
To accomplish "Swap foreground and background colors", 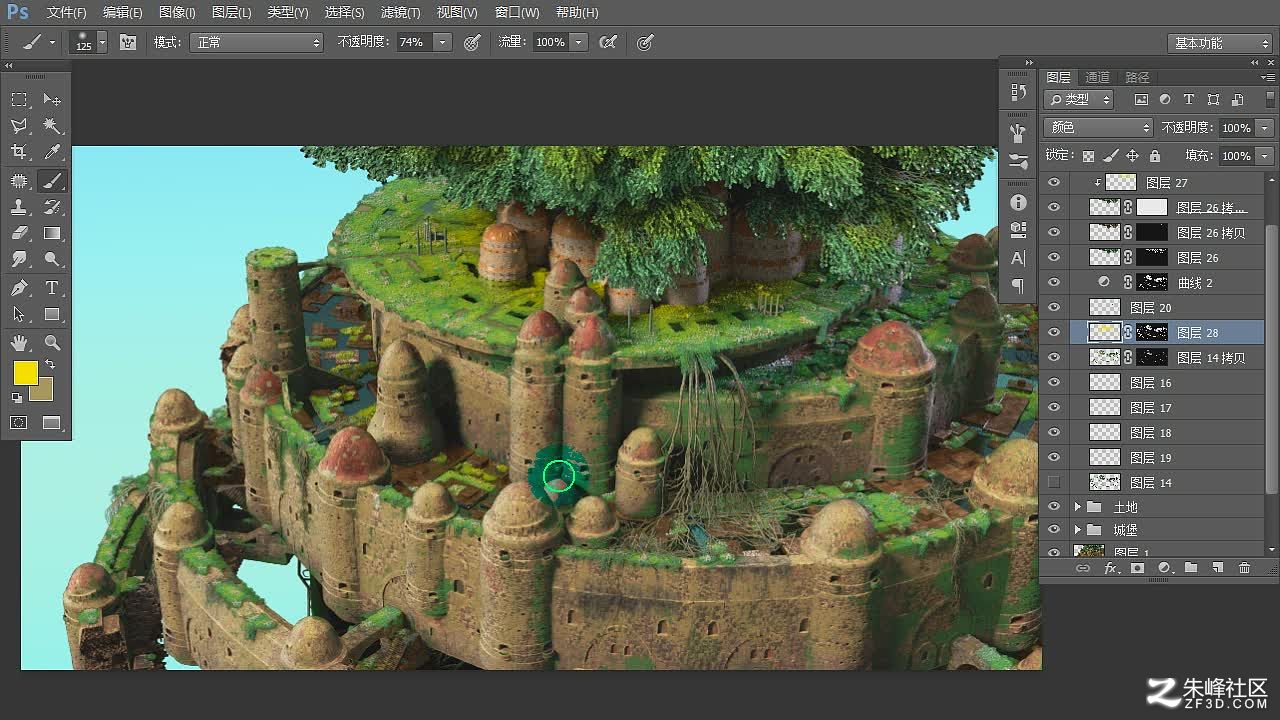I will tap(50, 366).
